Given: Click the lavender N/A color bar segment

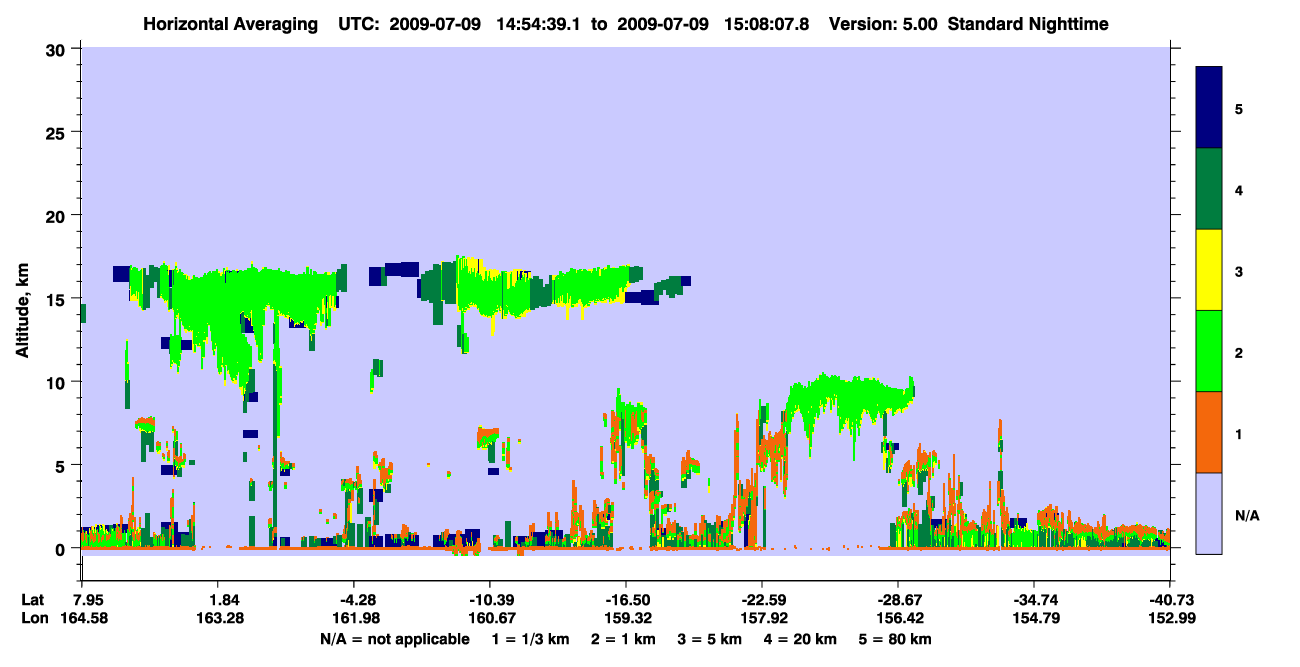Looking at the screenshot, I should point(1209,513).
